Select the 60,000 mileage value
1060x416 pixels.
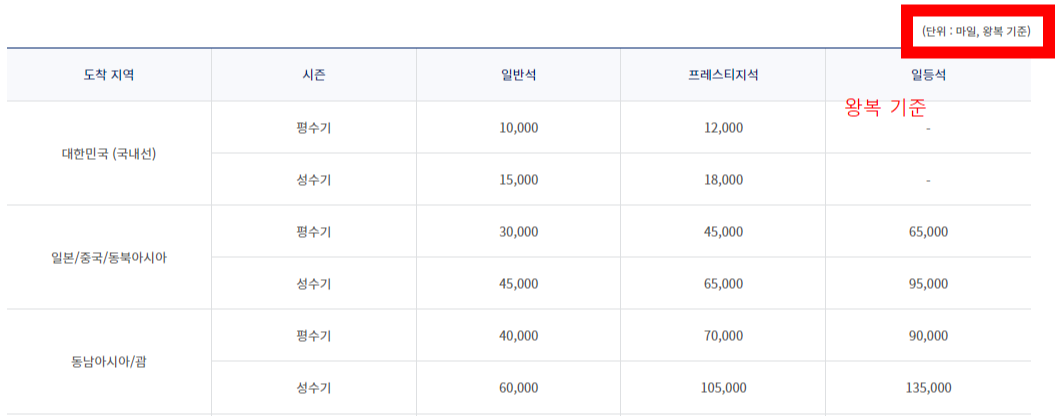519,388
